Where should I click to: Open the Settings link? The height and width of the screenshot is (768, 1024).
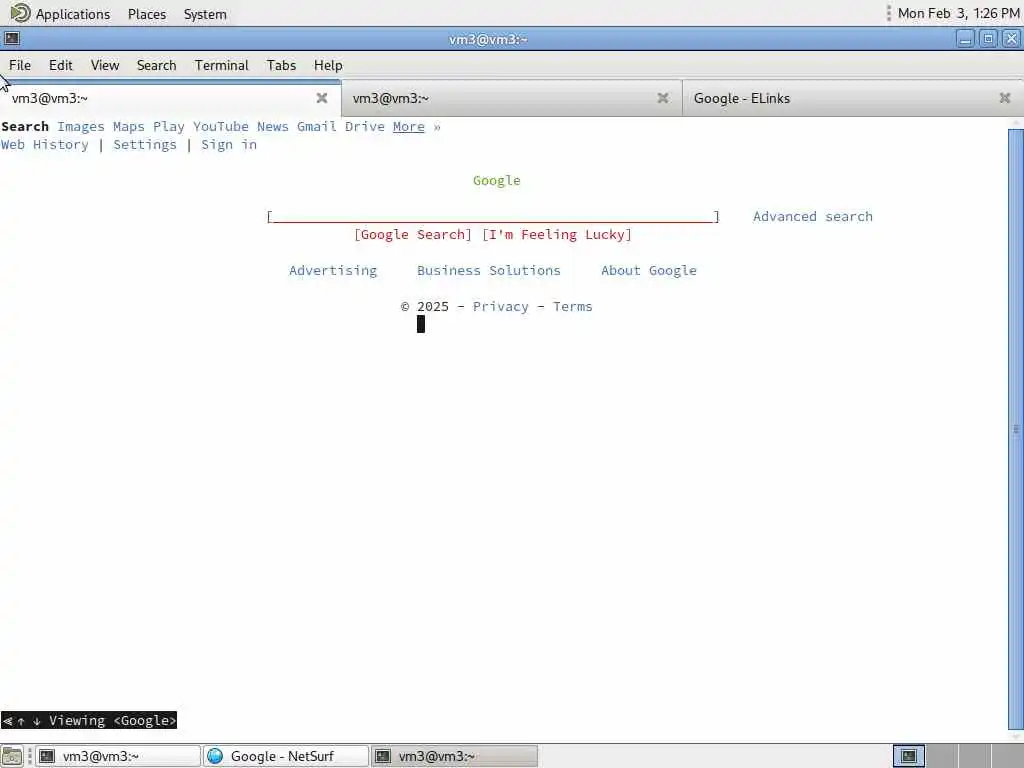point(144,145)
